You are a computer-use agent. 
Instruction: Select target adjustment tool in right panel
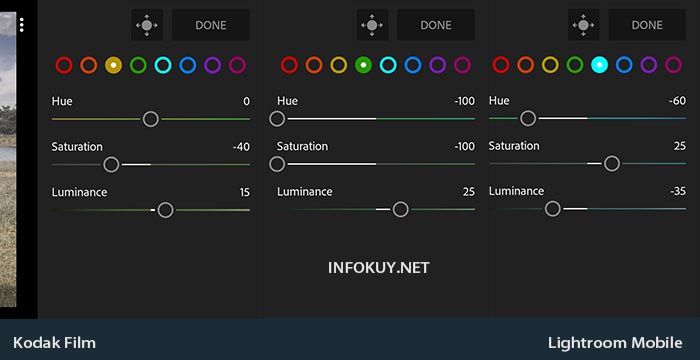[x=583, y=25]
